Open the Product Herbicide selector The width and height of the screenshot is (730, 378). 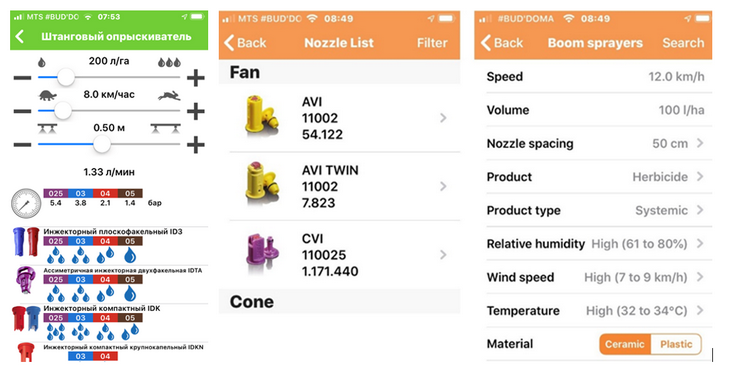pos(599,177)
